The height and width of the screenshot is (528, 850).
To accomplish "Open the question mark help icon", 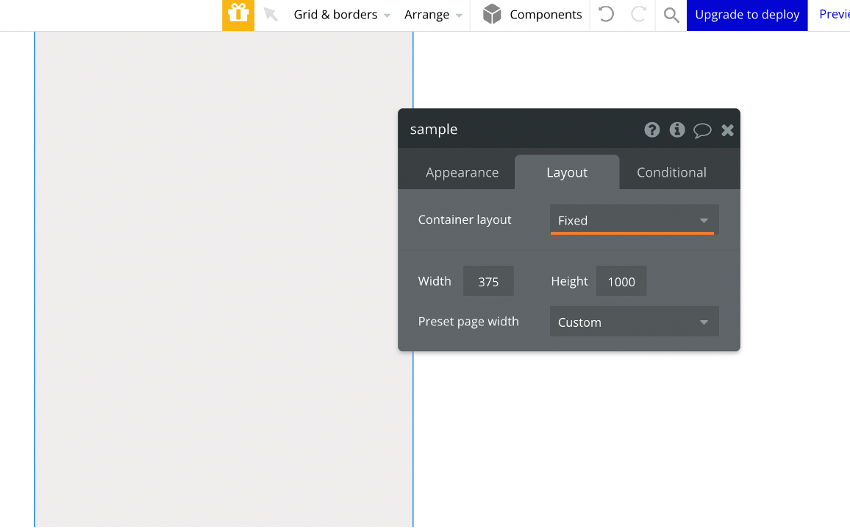I will pyautogui.click(x=652, y=130).
